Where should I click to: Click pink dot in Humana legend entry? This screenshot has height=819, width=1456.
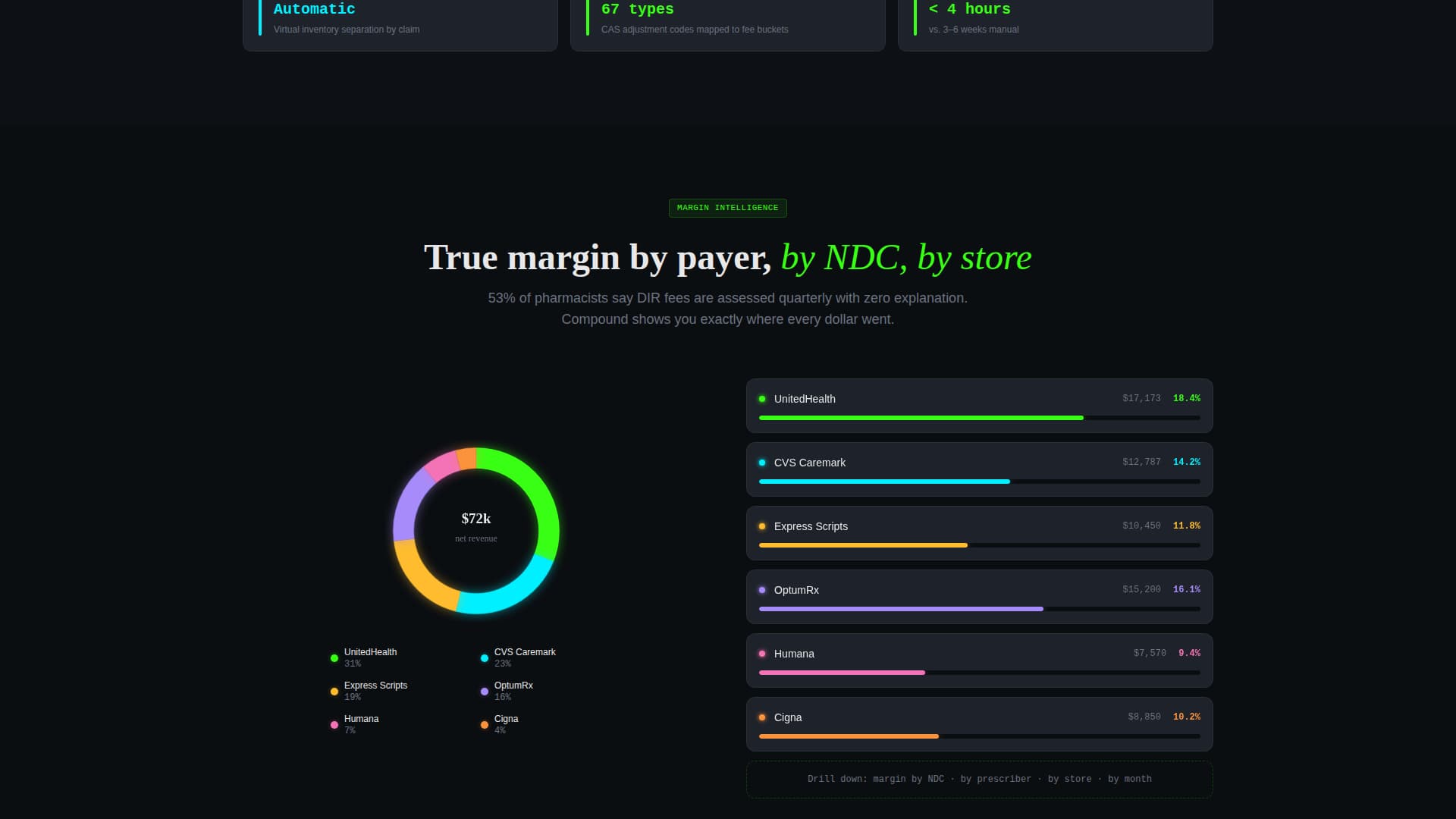click(334, 725)
